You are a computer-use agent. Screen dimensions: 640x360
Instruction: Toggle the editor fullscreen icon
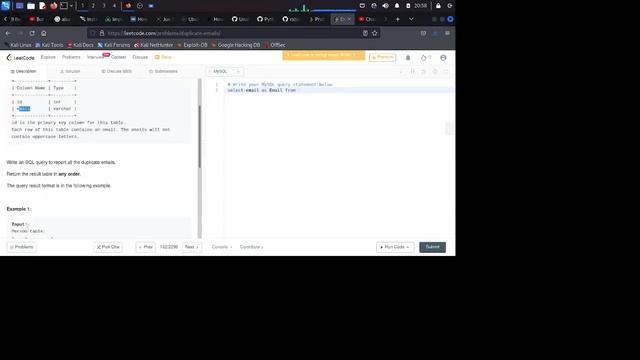tap(446, 71)
